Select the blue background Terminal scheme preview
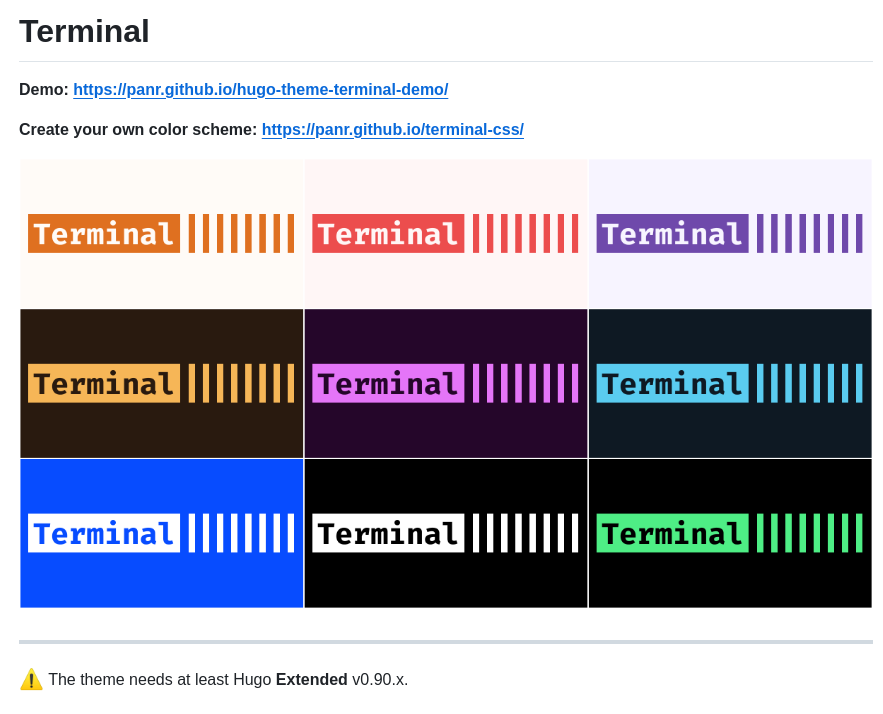The image size is (883, 714). [x=161, y=533]
